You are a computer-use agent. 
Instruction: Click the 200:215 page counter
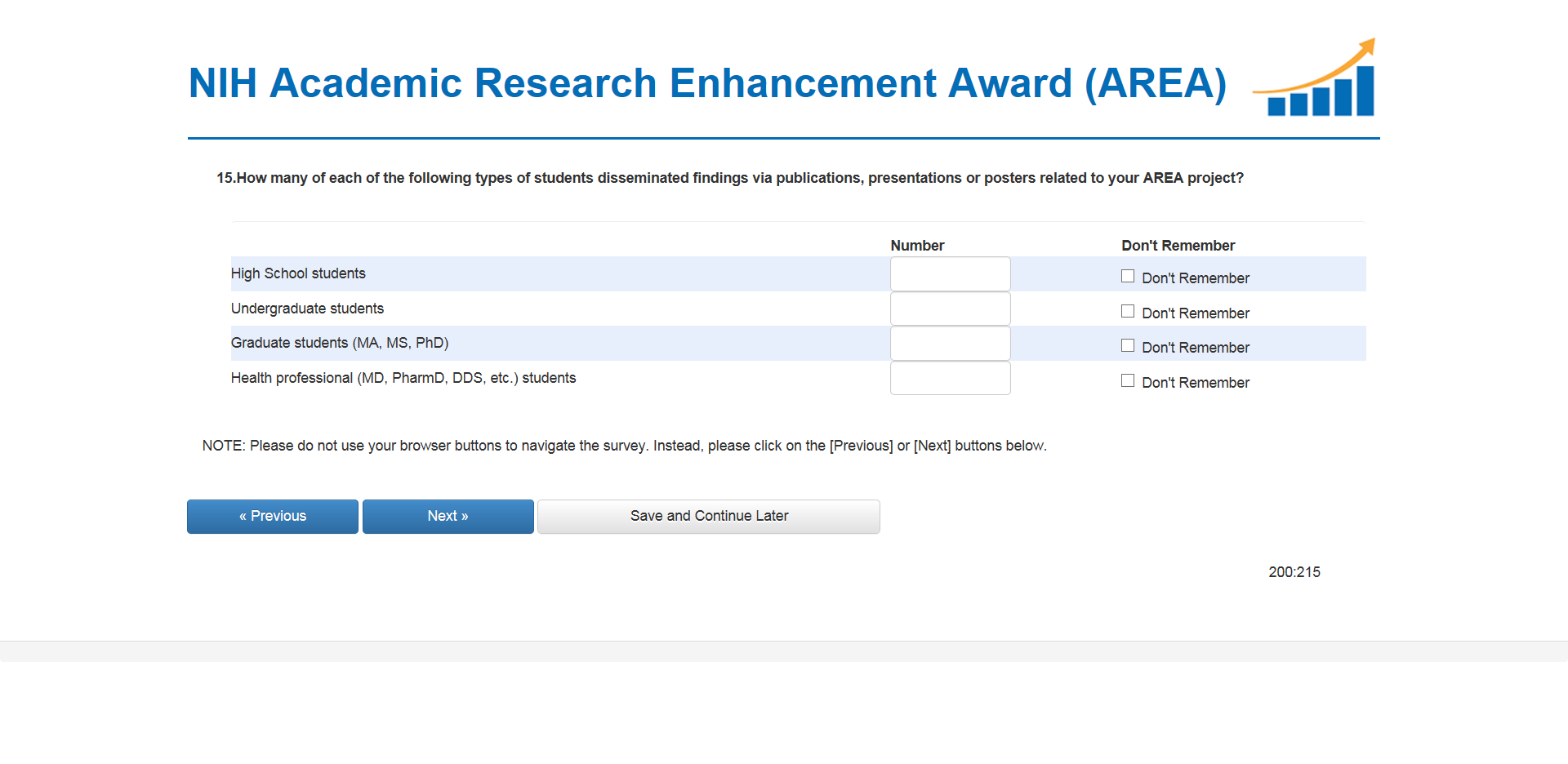coord(1294,572)
